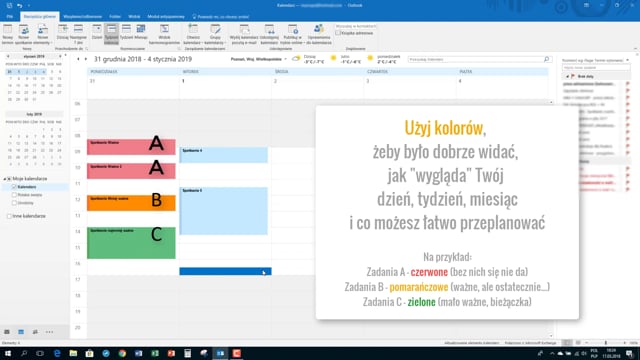Select the light blue Tuesday appointment at 9:00

point(223,155)
